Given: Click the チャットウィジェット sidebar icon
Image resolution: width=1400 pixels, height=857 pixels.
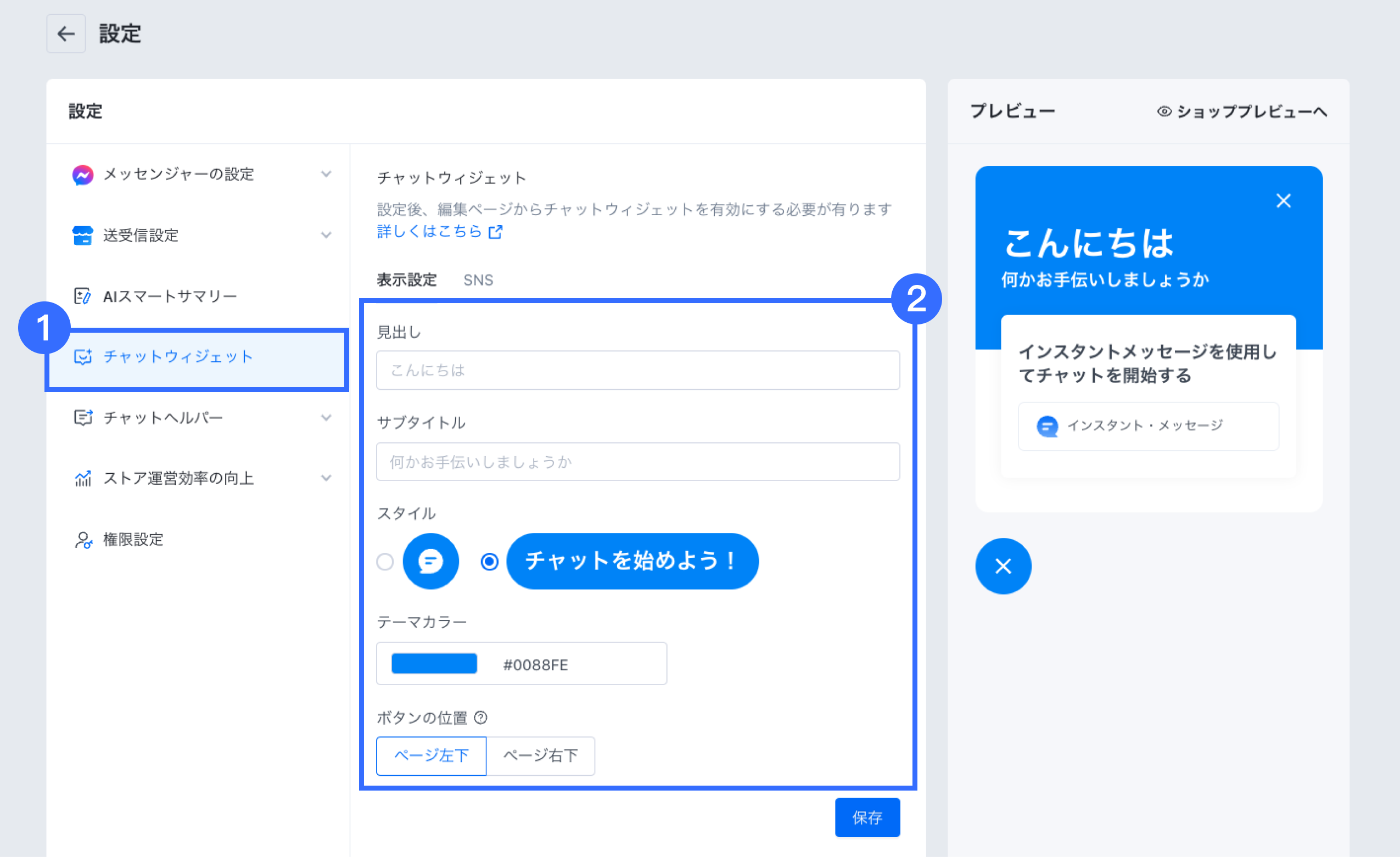Looking at the screenshot, I should [82, 357].
